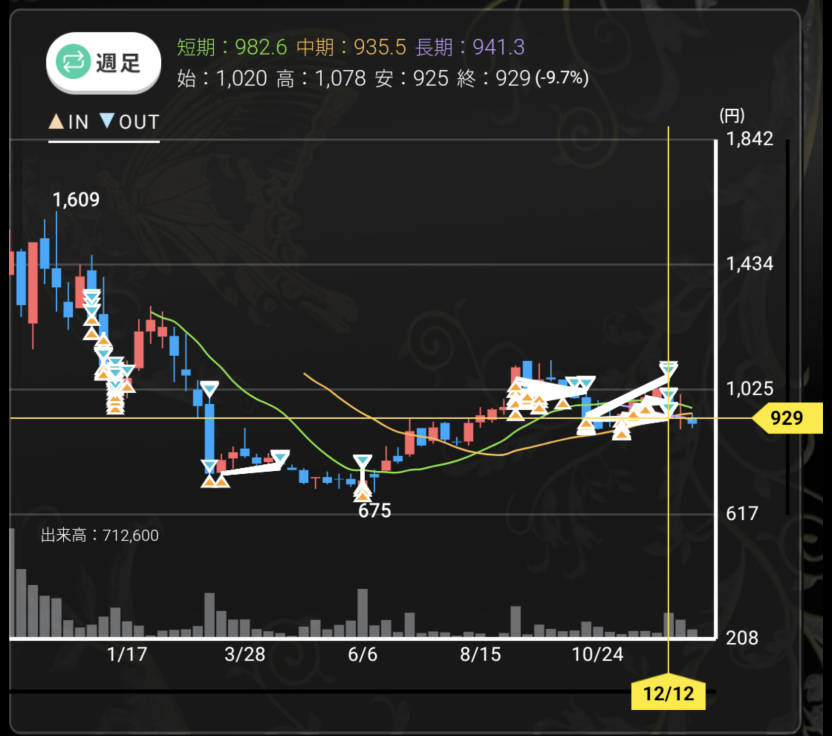Select the 12/12 date marker label

[x=668, y=694]
